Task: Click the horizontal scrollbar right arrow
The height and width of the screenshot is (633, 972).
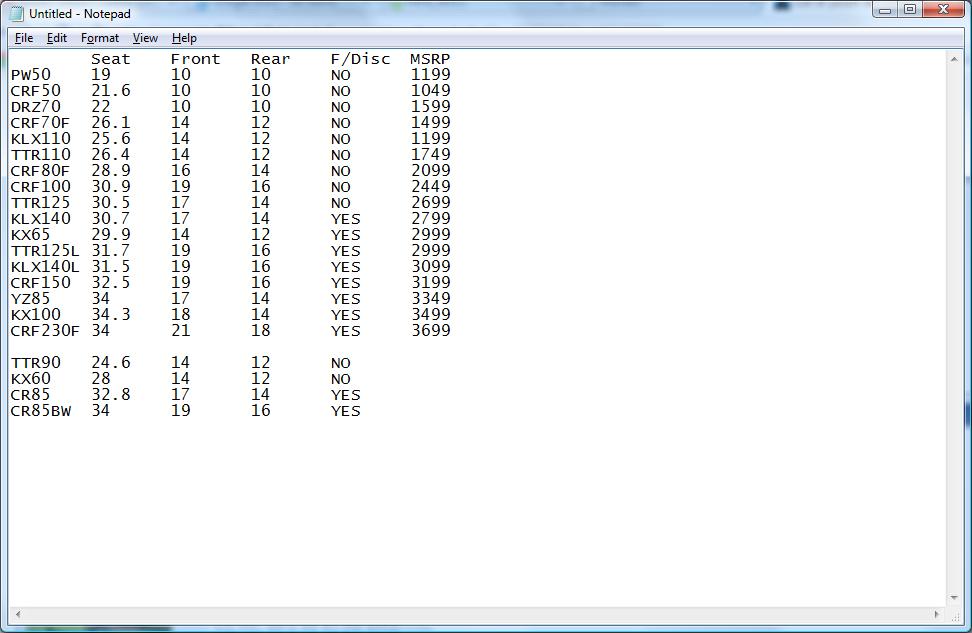Action: click(x=937, y=614)
